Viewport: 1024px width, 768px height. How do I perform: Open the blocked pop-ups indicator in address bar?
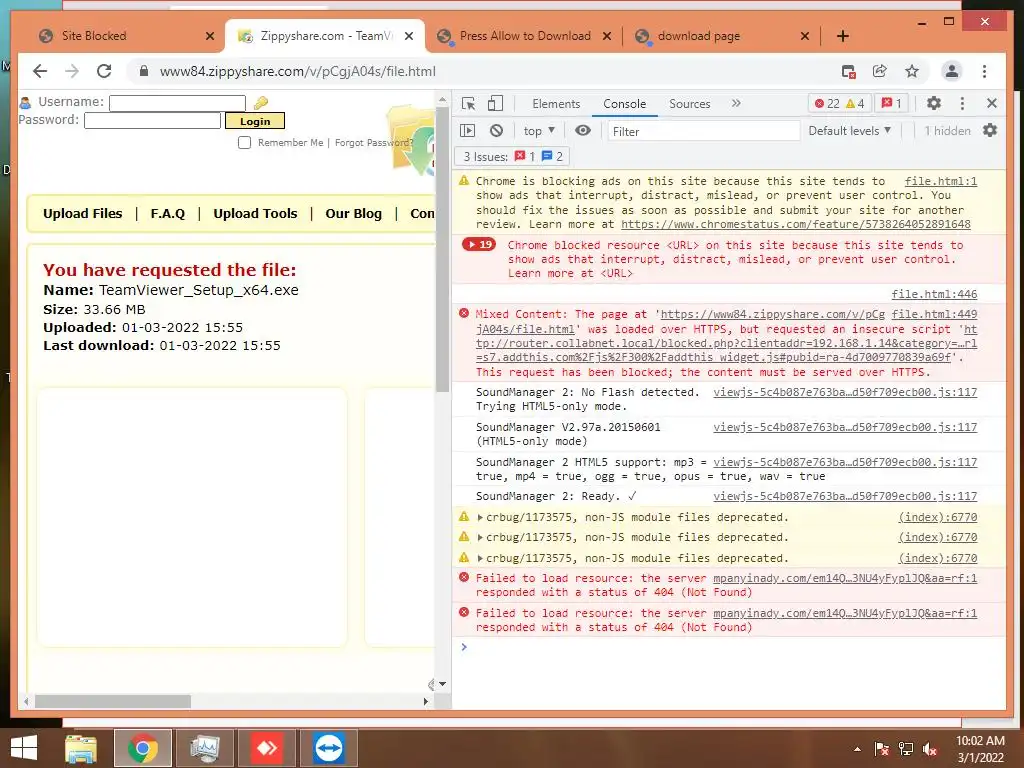click(848, 72)
